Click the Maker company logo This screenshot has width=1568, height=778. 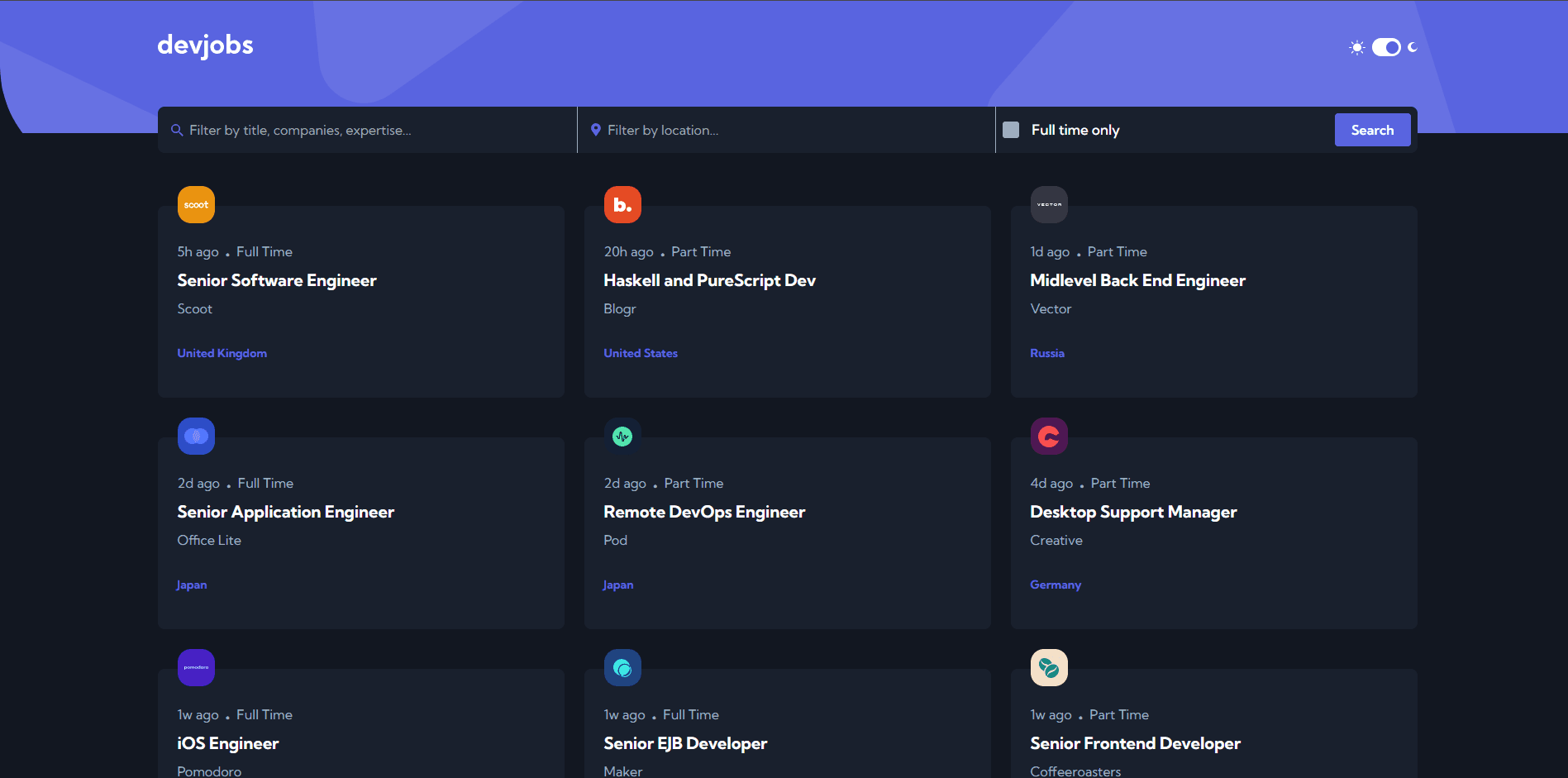tap(622, 667)
